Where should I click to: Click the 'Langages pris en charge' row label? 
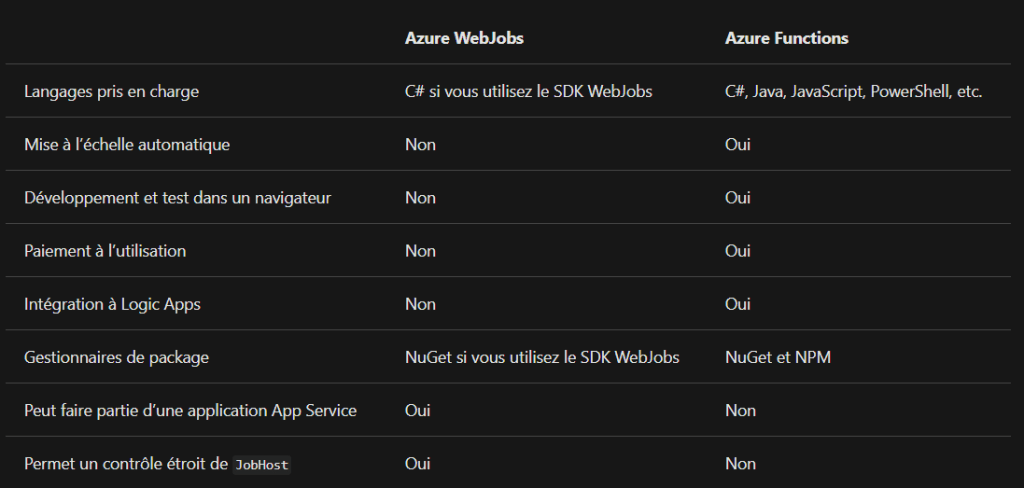click(x=111, y=91)
